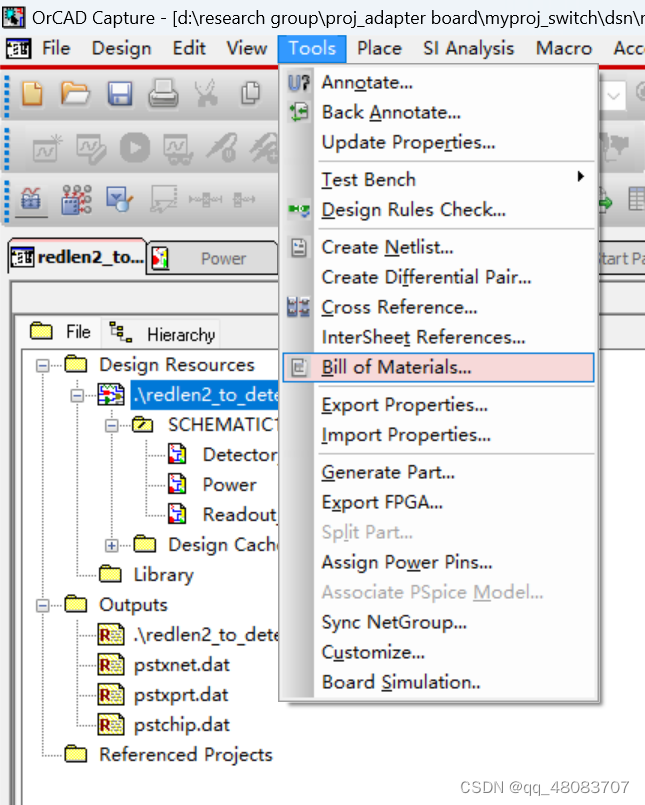Click the checkmark magnifier toolbar icon

[x=120, y=199]
